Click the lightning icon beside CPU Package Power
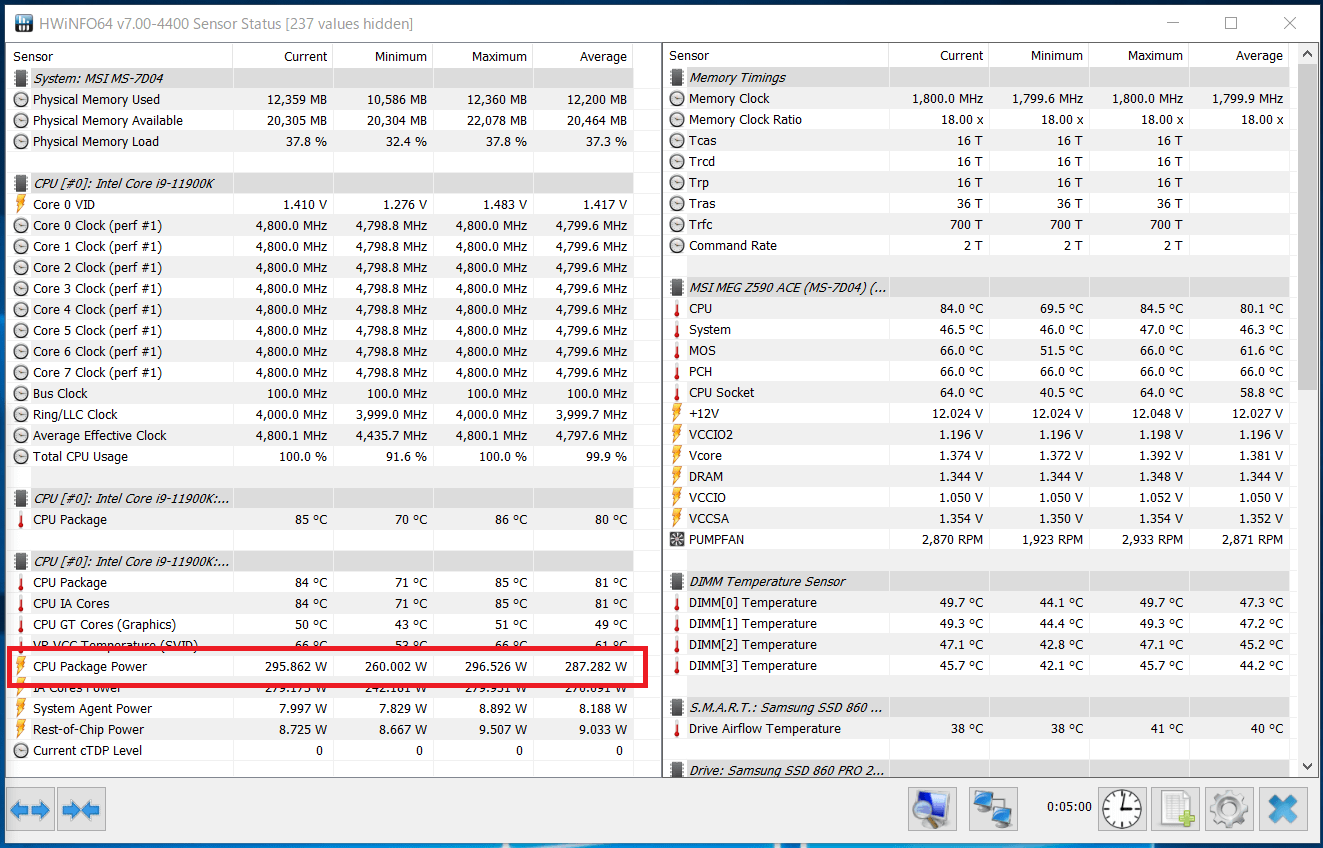The image size is (1323, 848). 21,667
